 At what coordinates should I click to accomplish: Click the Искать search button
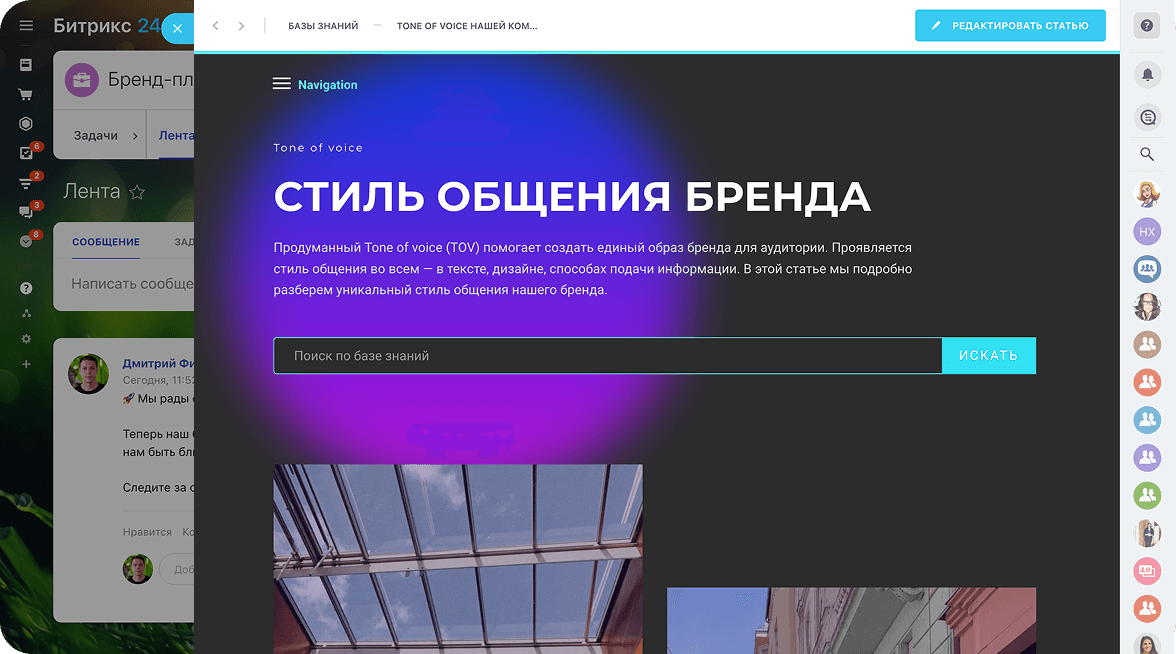pos(988,356)
